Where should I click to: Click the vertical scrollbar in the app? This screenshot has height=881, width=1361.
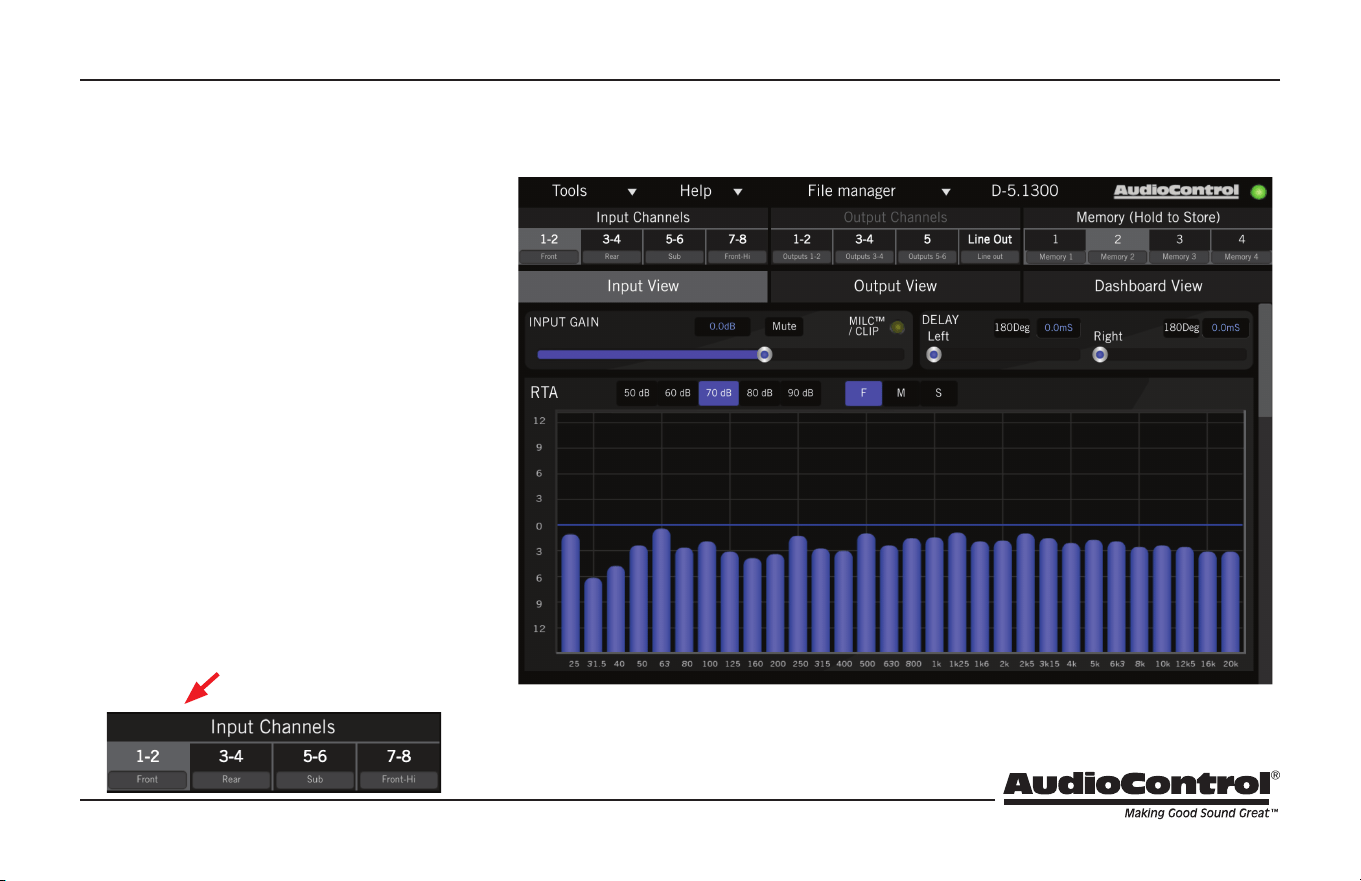click(x=1265, y=360)
